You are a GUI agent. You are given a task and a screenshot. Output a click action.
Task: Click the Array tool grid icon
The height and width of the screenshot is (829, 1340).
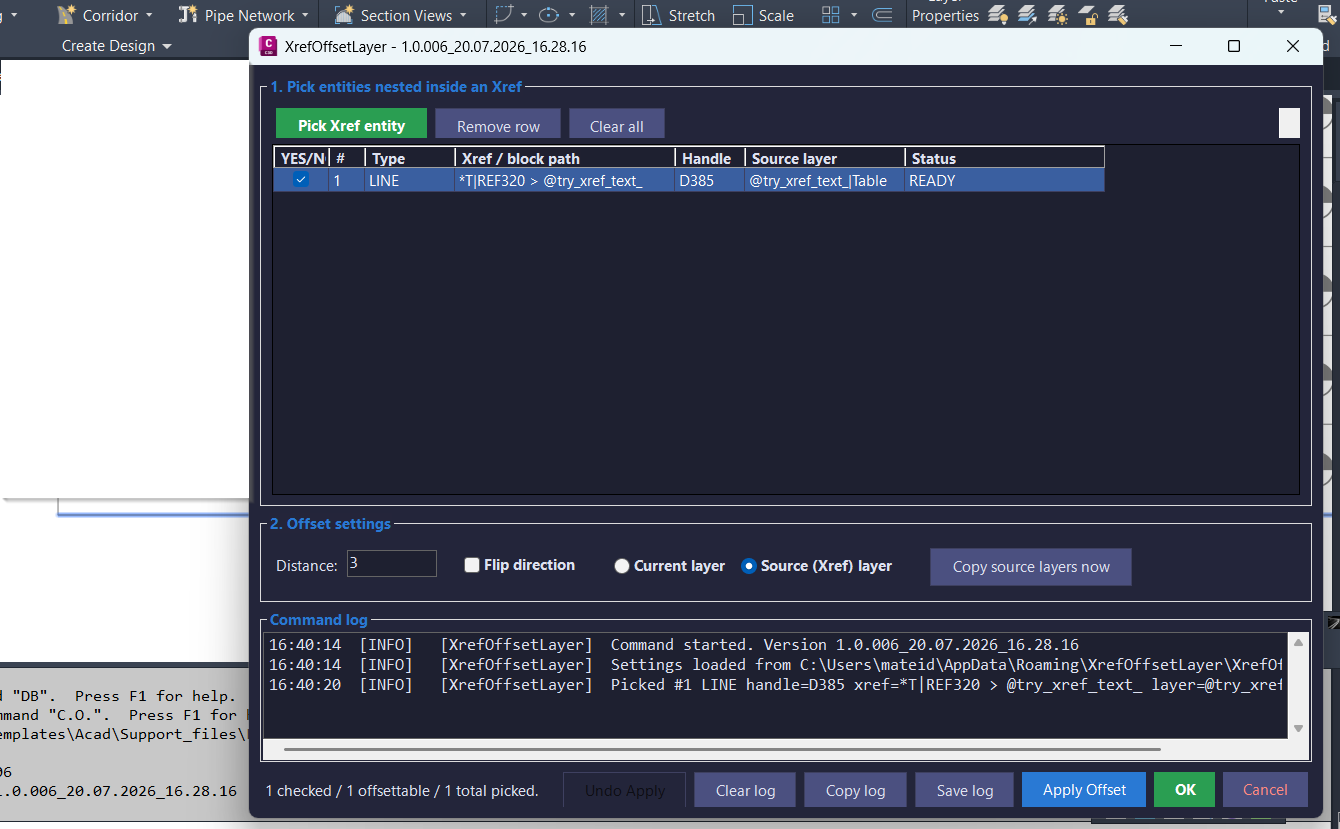click(830, 15)
